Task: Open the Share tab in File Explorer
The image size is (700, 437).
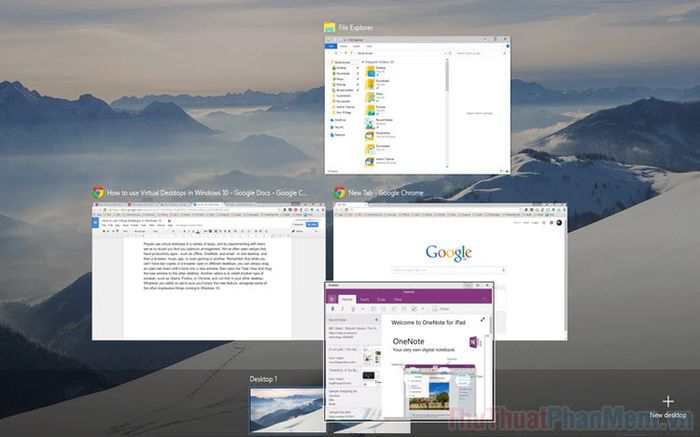Action: click(357, 46)
